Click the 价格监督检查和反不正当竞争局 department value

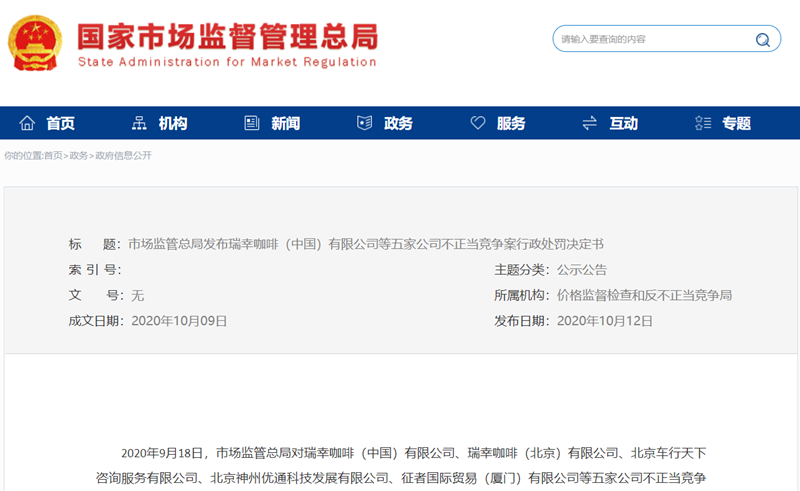[644, 295]
